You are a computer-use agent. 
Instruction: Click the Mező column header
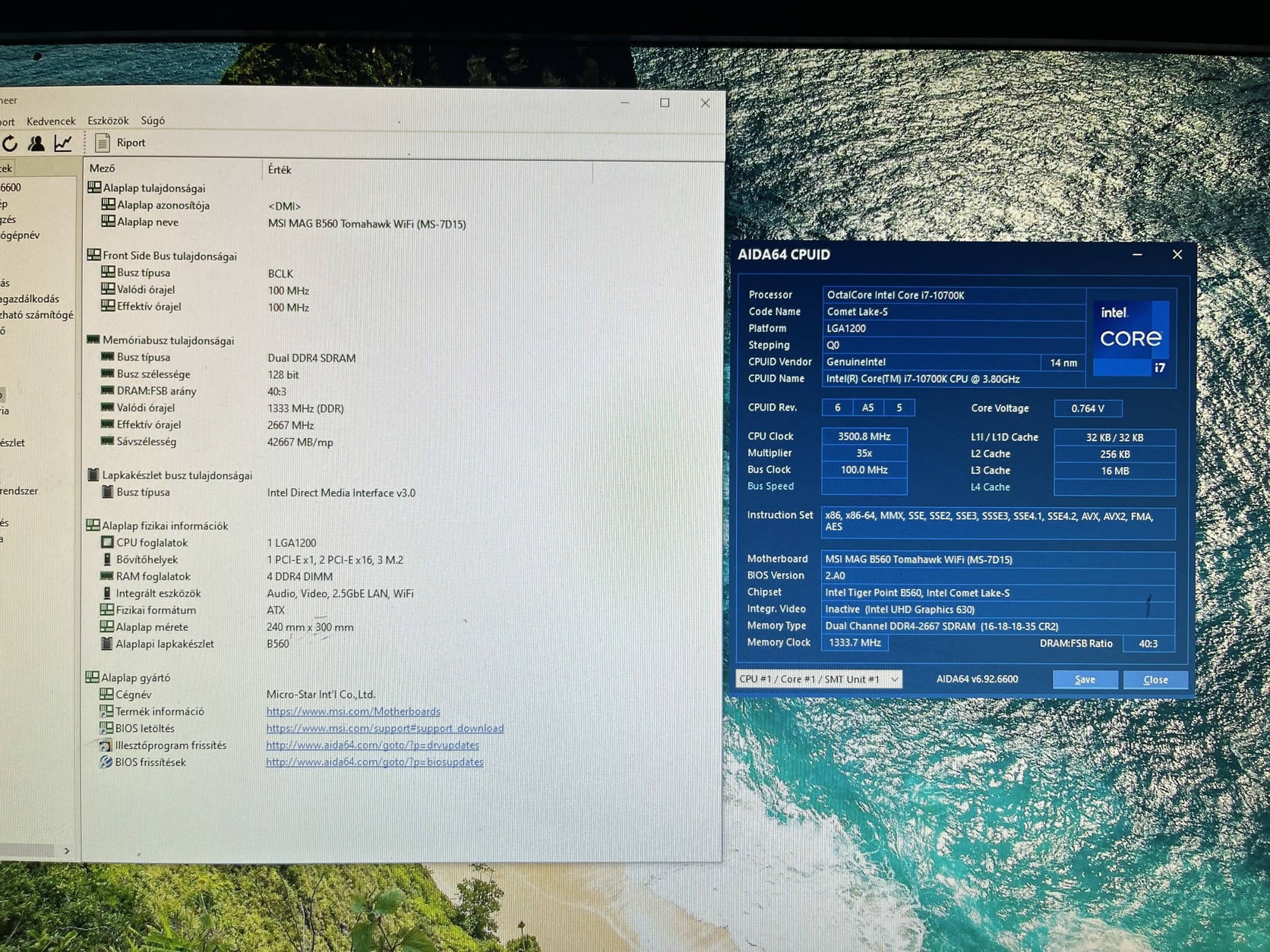[102, 169]
